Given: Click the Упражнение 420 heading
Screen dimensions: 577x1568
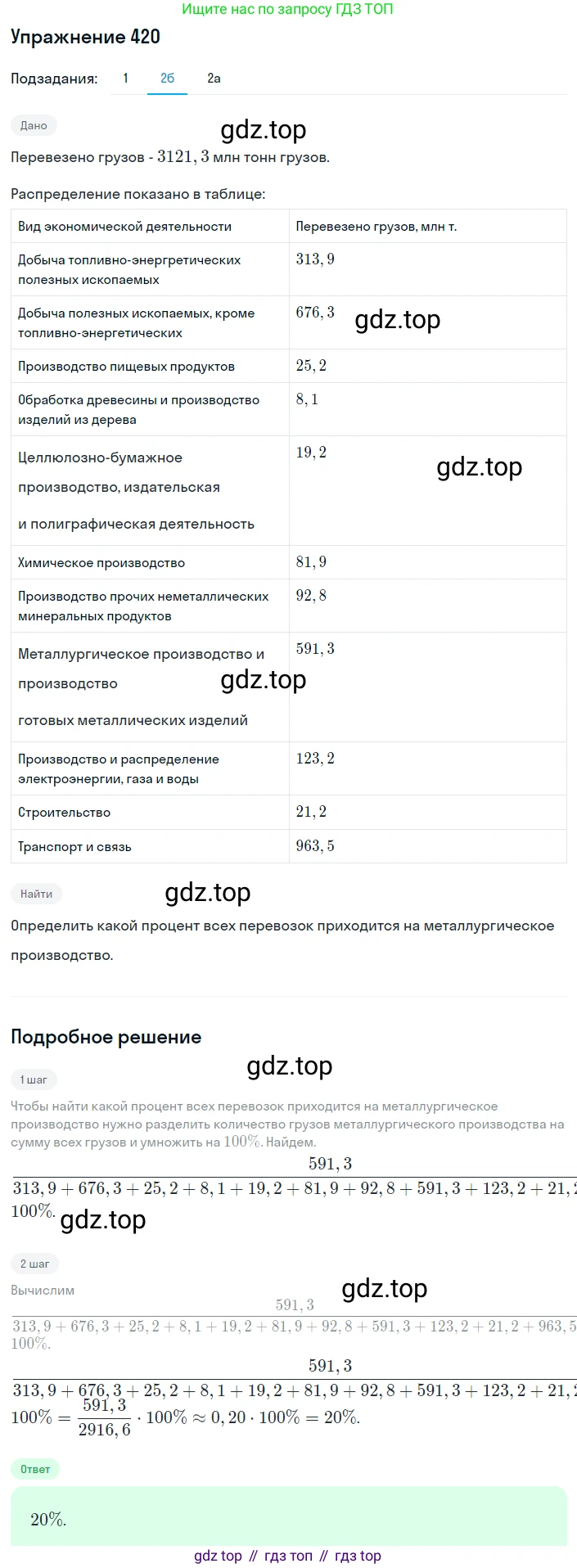Looking at the screenshot, I should pyautogui.click(x=85, y=37).
